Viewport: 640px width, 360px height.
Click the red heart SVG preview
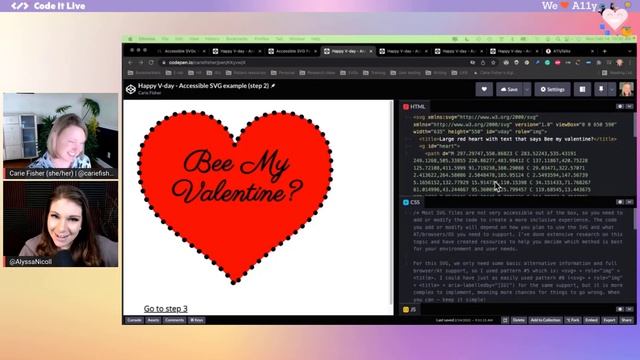coord(235,197)
